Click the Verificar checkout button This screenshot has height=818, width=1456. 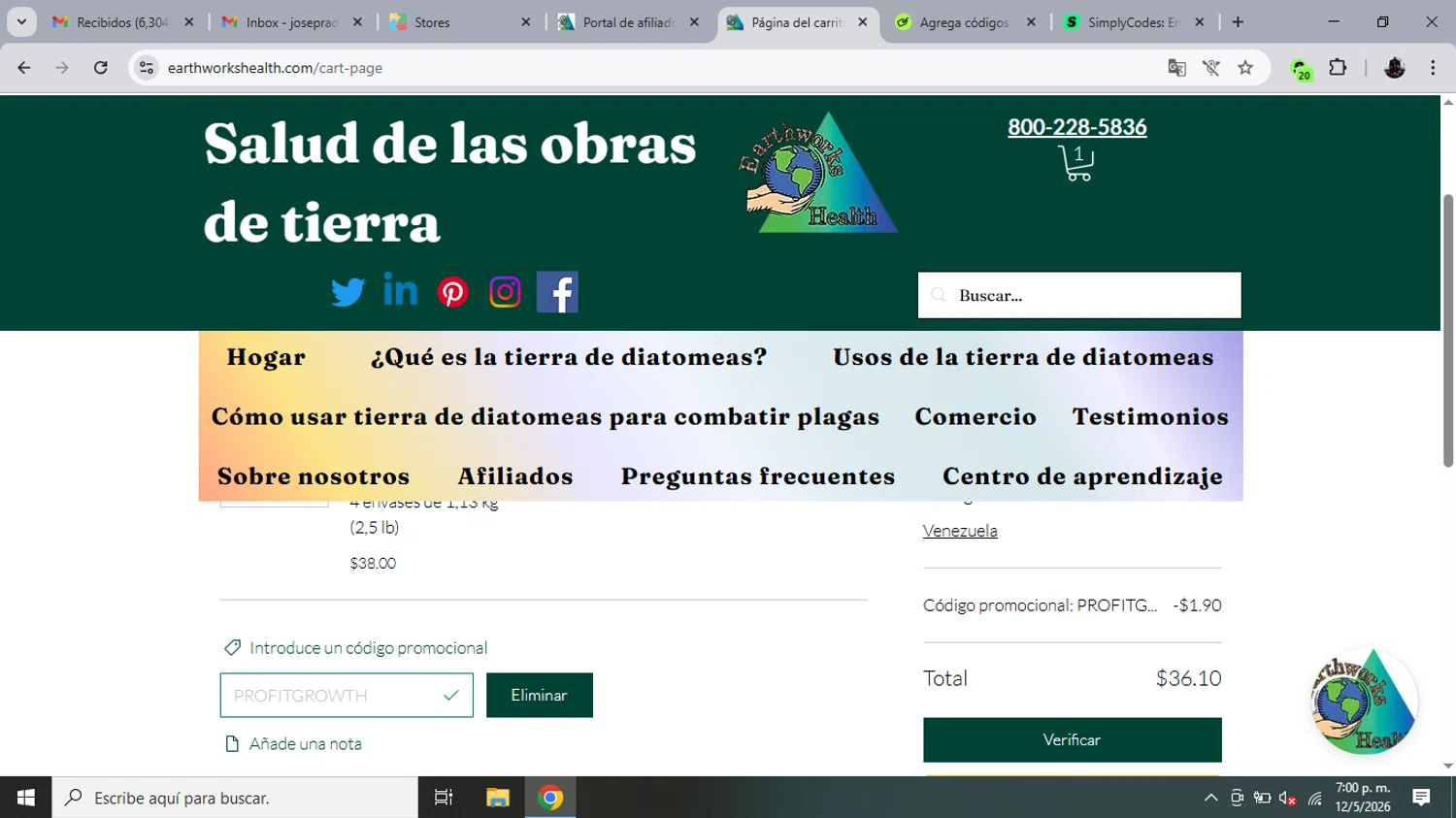point(1072,739)
